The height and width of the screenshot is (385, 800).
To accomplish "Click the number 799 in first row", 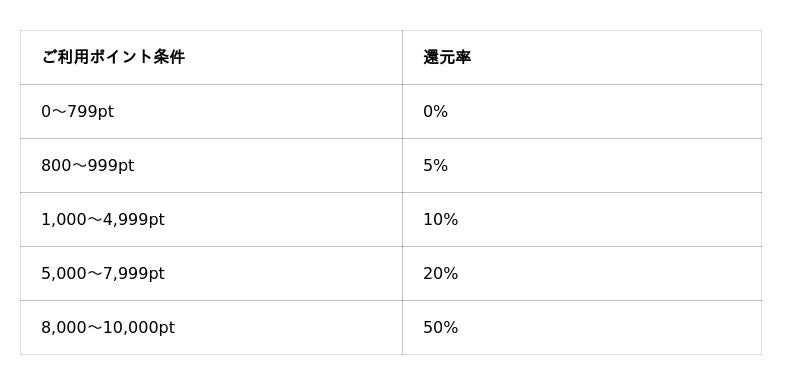I will point(82,112).
